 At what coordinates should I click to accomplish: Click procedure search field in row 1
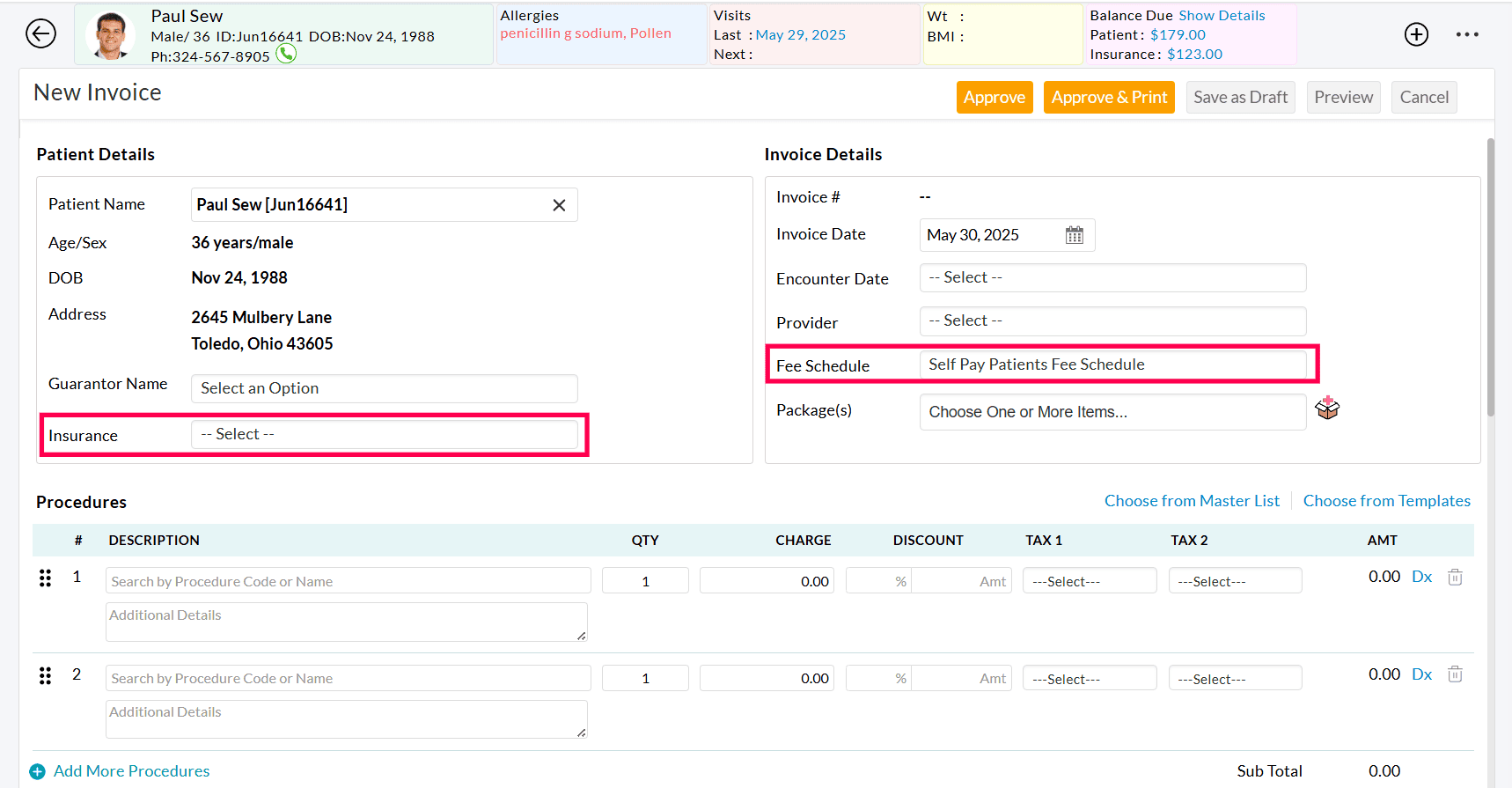348,581
